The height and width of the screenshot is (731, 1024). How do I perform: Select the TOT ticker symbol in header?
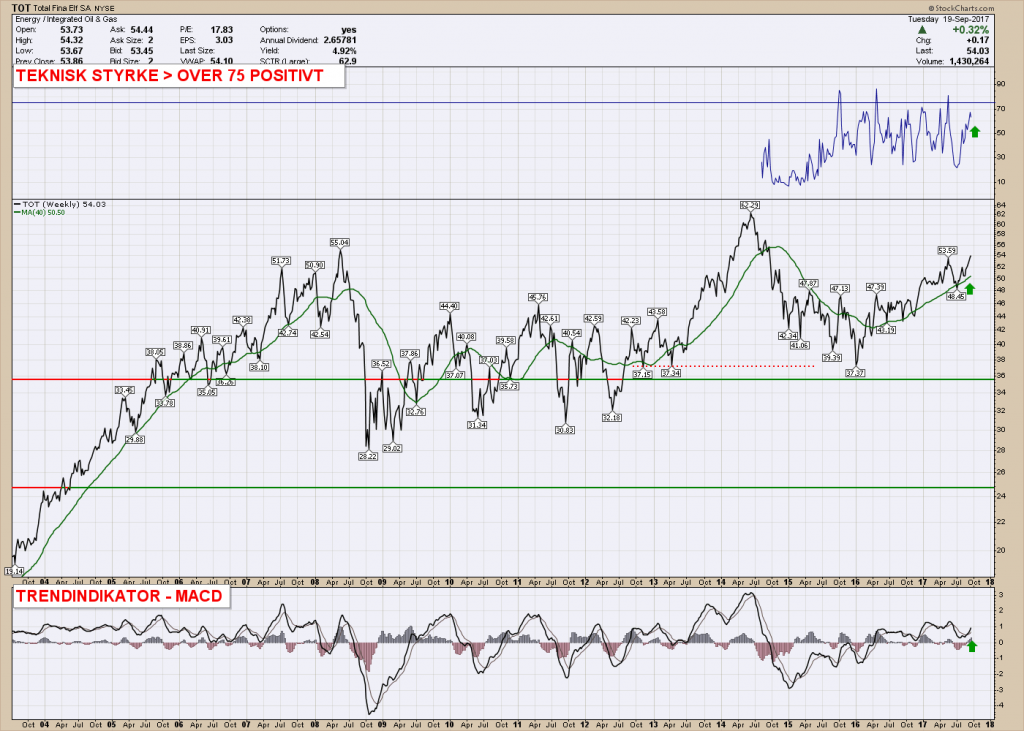pyautogui.click(x=22, y=8)
